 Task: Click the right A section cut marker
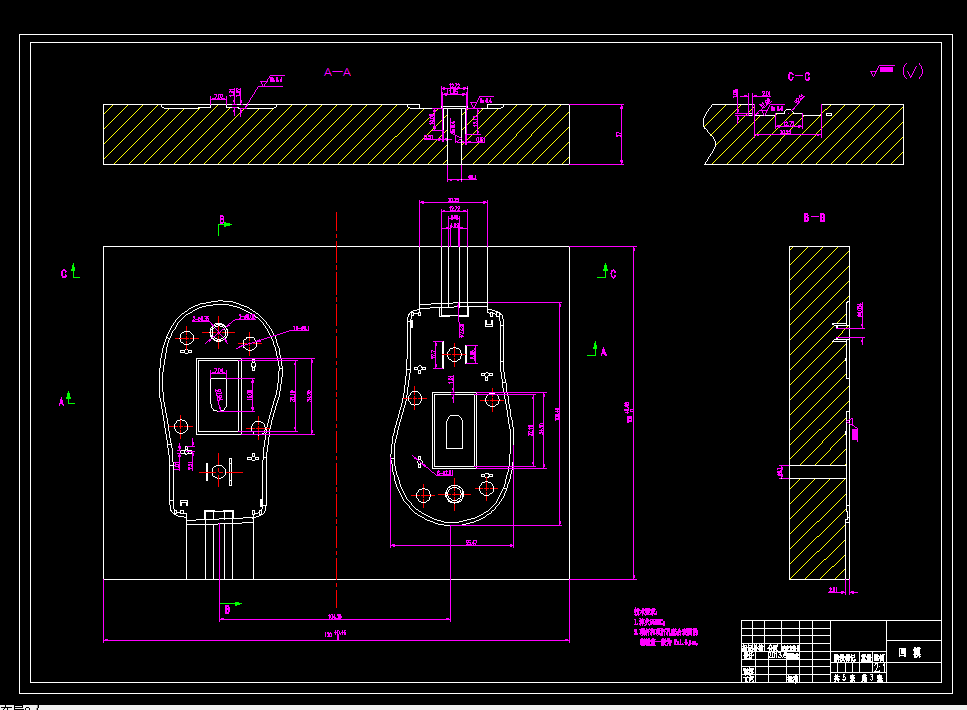coord(597,350)
